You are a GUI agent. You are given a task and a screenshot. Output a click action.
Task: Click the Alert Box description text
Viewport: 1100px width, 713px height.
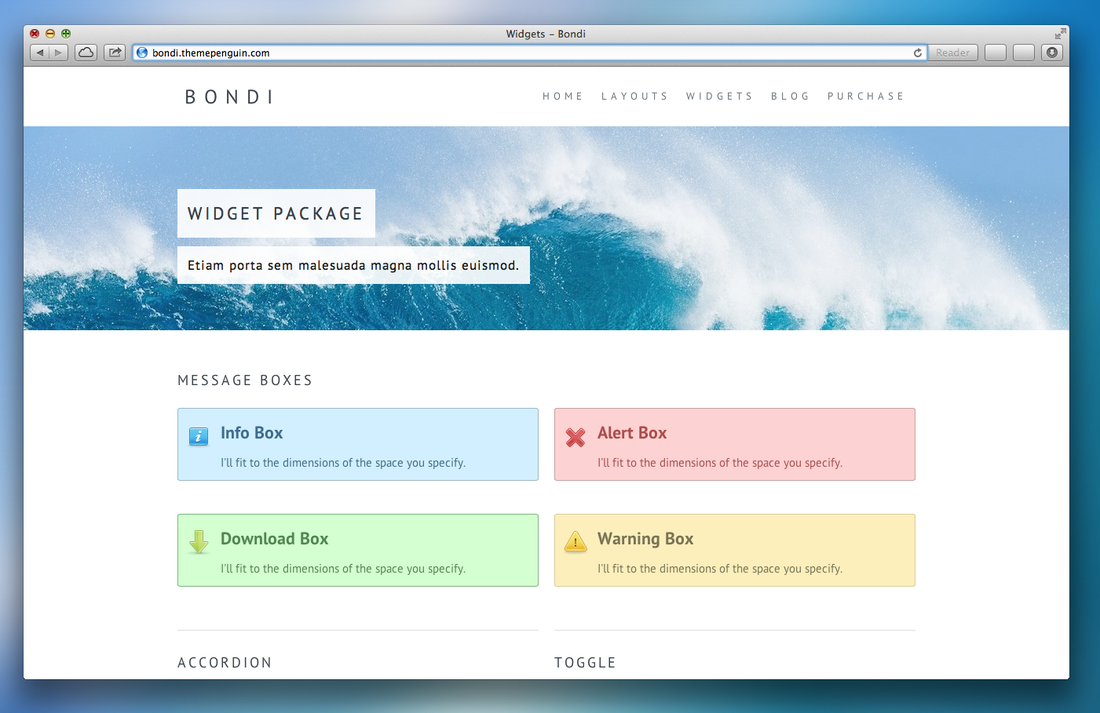click(x=720, y=463)
